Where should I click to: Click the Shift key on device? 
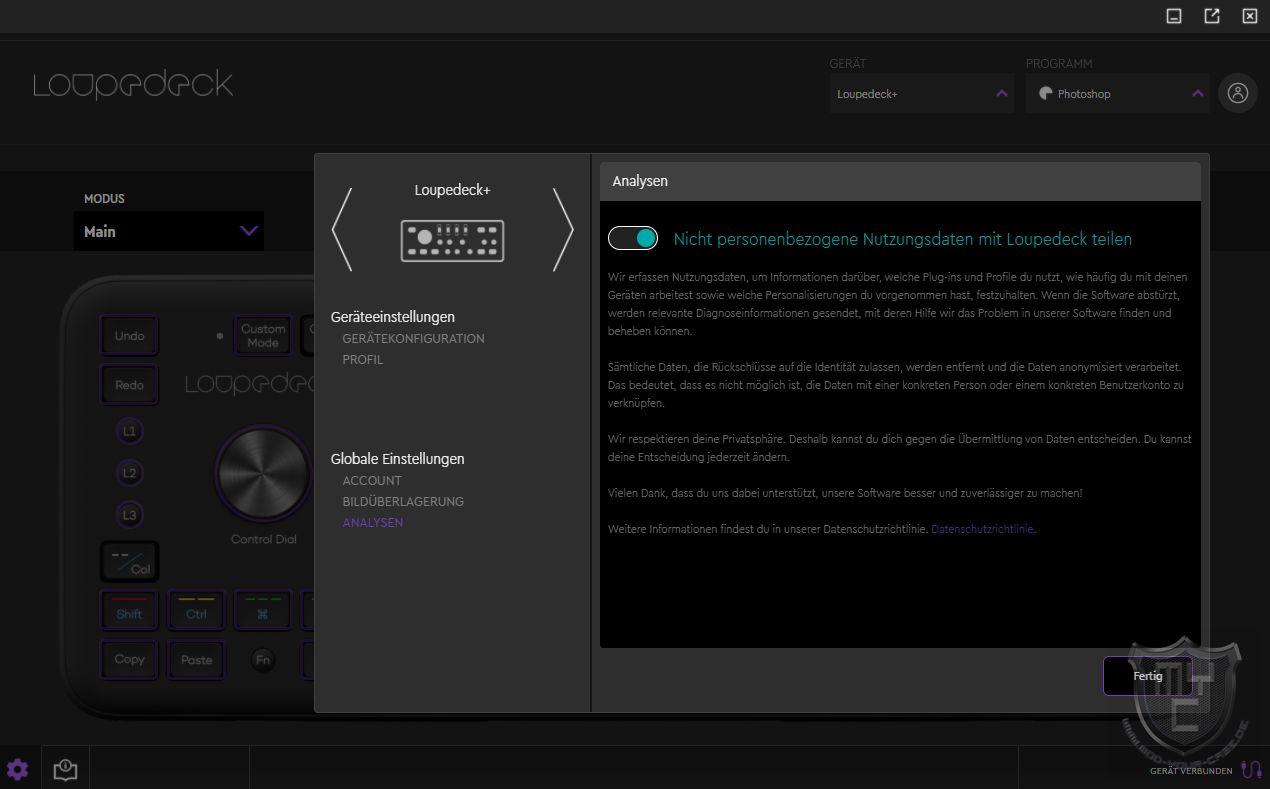coord(129,609)
